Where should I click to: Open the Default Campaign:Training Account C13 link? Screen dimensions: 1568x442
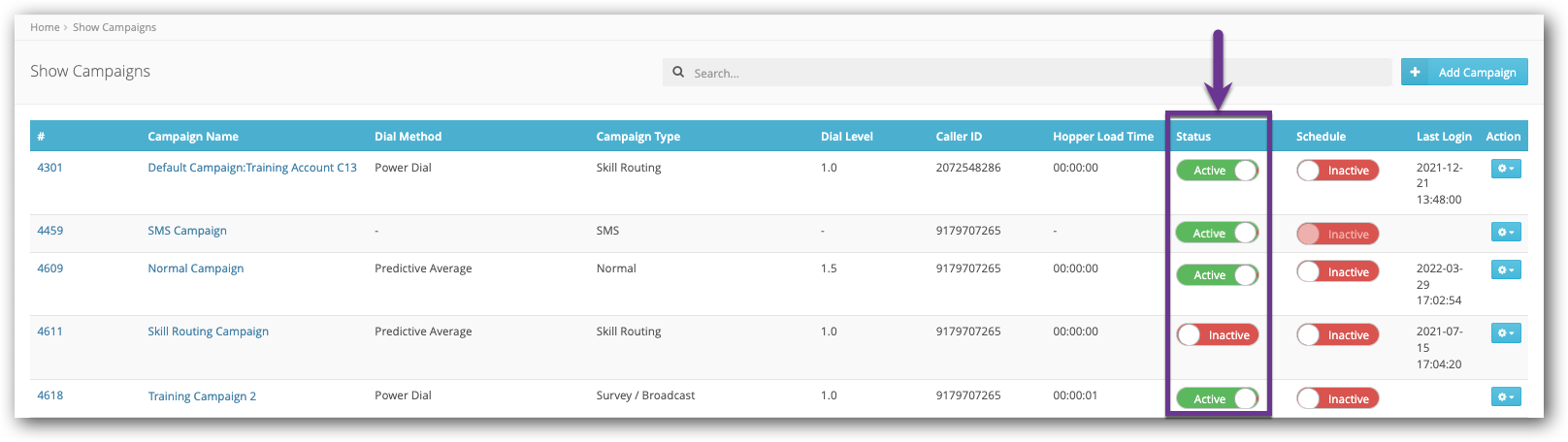[x=252, y=168]
